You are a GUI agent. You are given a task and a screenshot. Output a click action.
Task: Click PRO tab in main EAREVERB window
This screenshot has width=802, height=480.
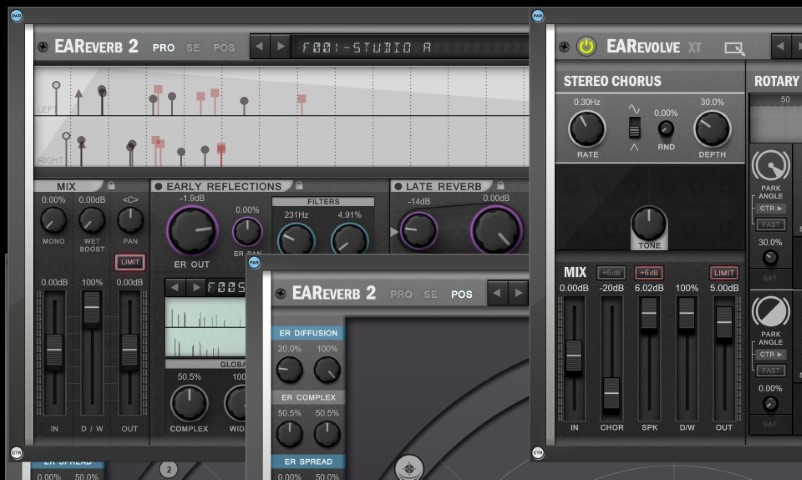[x=164, y=48]
